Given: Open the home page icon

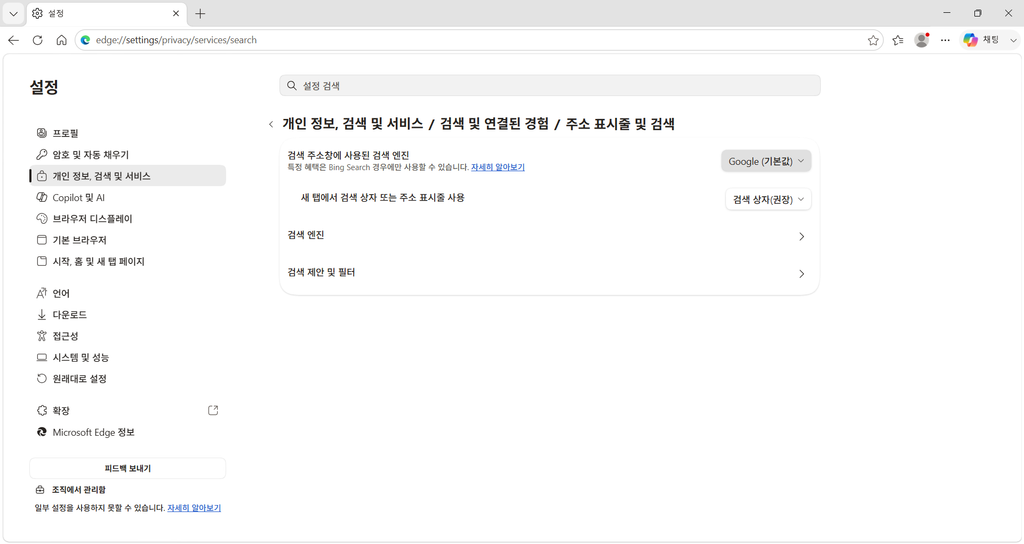Looking at the screenshot, I should 61,40.
